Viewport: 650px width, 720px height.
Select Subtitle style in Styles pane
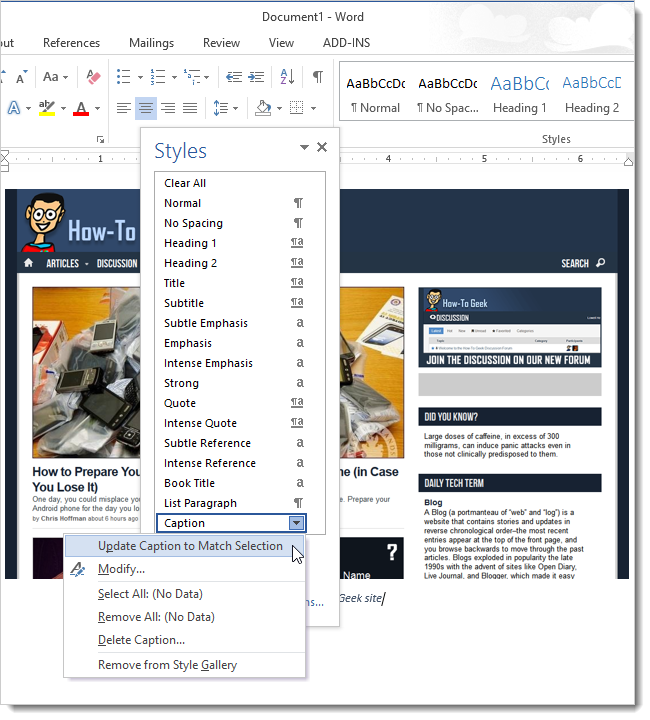click(231, 303)
